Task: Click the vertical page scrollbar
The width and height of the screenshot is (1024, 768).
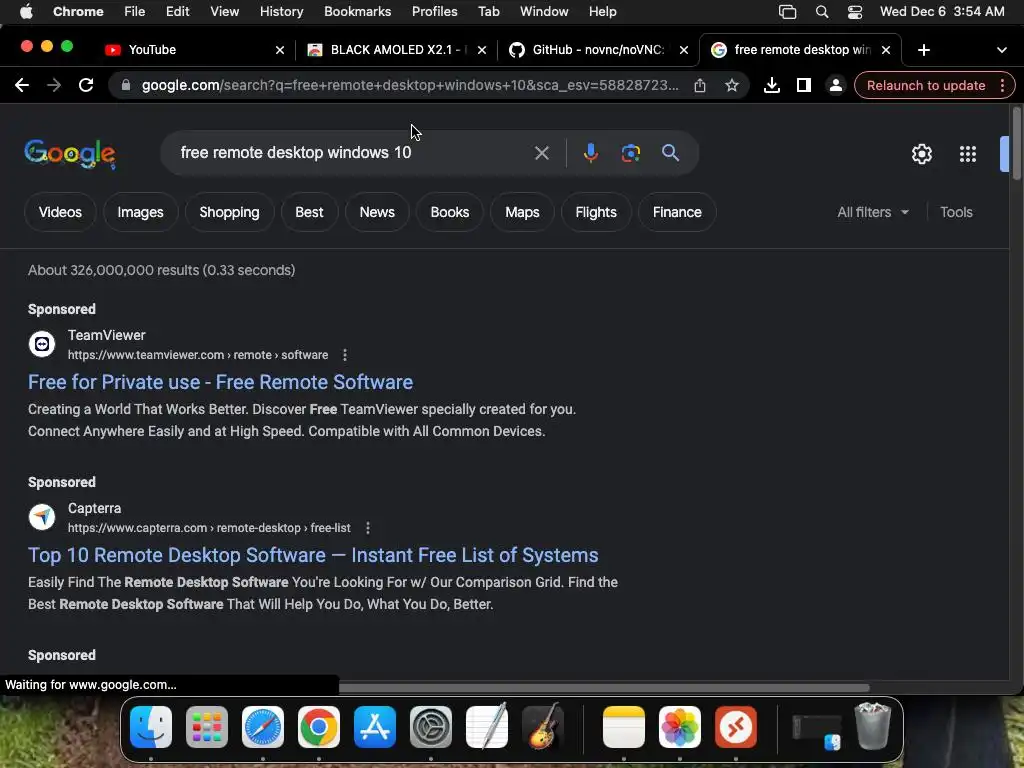Action: click(1016, 144)
